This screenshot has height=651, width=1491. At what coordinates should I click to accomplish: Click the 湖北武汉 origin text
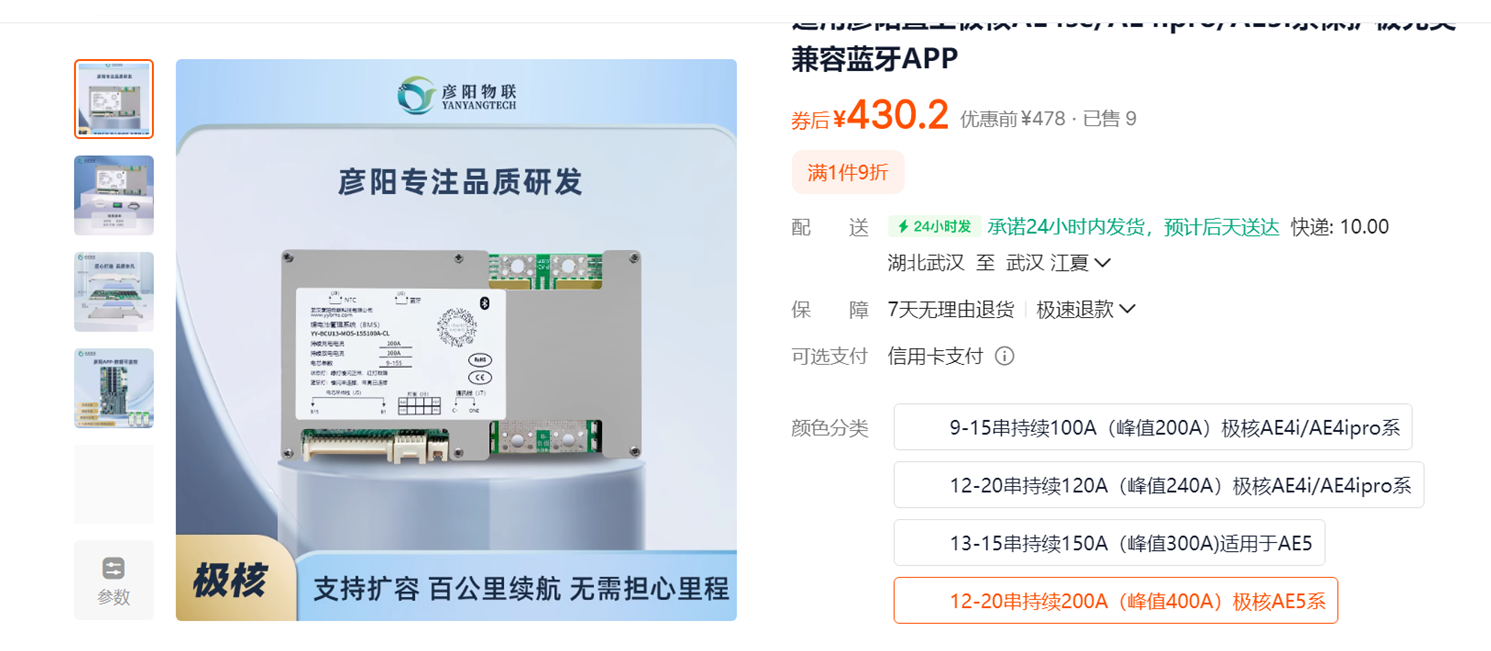[926, 263]
